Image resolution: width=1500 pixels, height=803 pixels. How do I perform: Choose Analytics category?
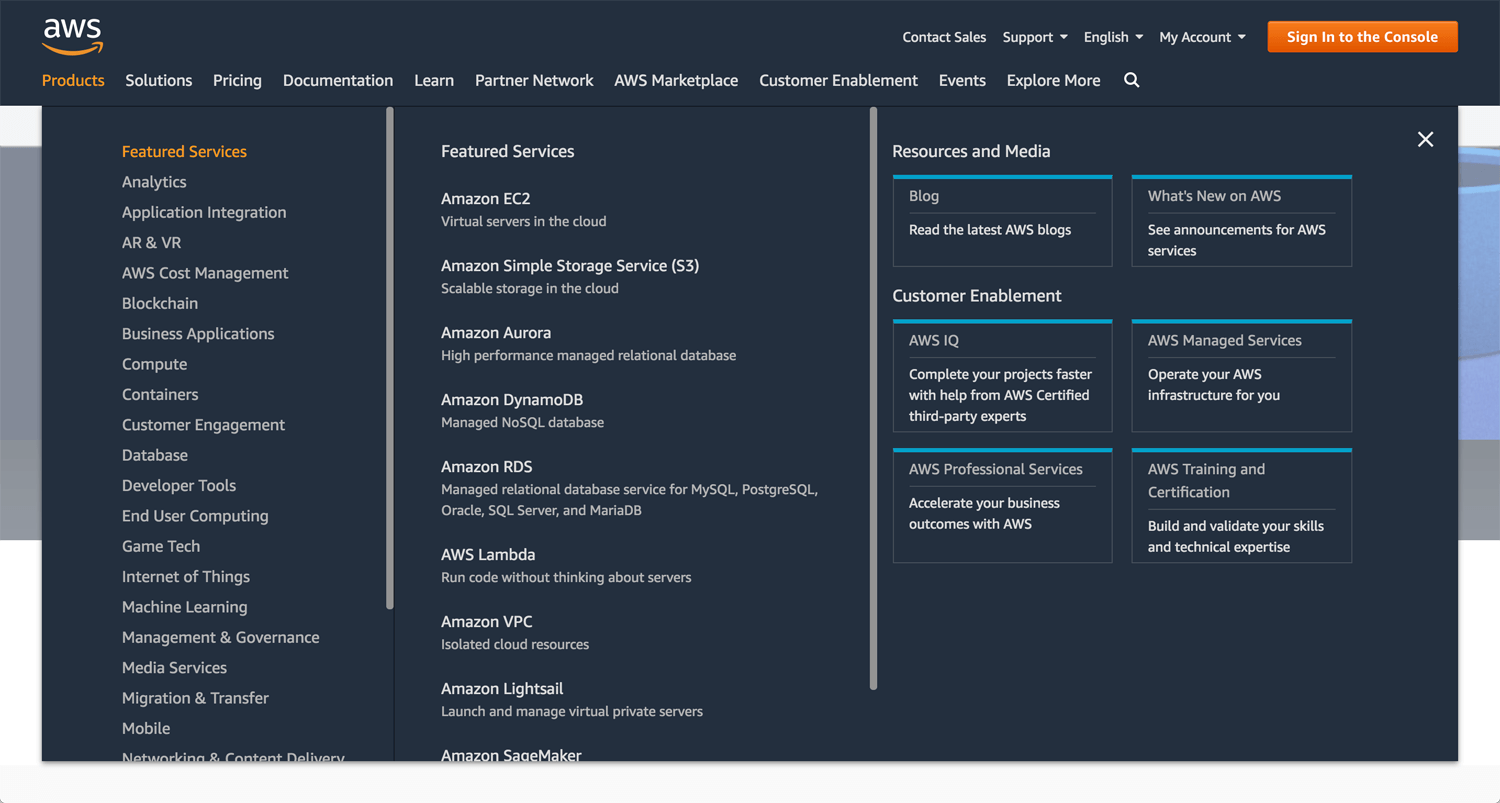pyautogui.click(x=154, y=182)
